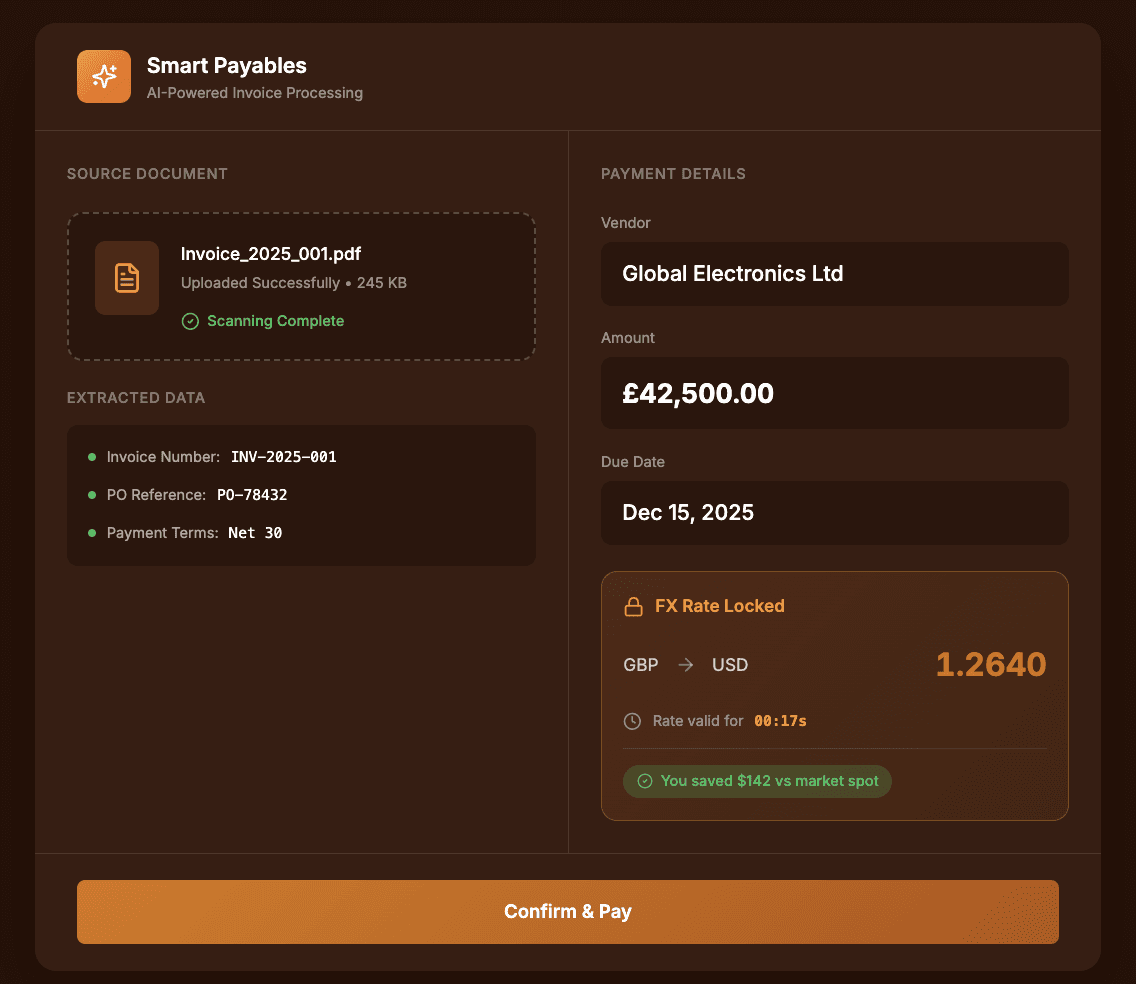The width and height of the screenshot is (1136, 984).
Task: Click the invoice number INV-2025-001
Action: pyautogui.click(x=283, y=457)
